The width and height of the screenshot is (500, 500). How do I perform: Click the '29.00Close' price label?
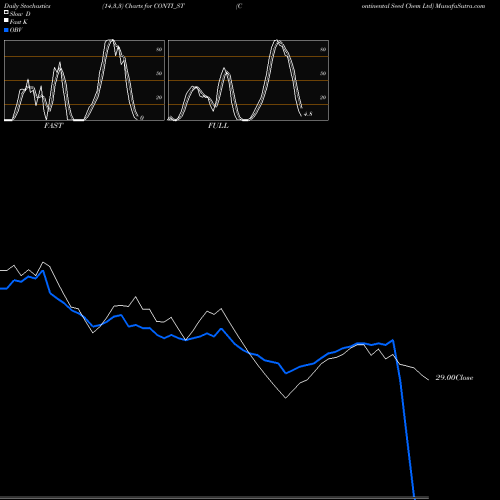click(x=454, y=378)
